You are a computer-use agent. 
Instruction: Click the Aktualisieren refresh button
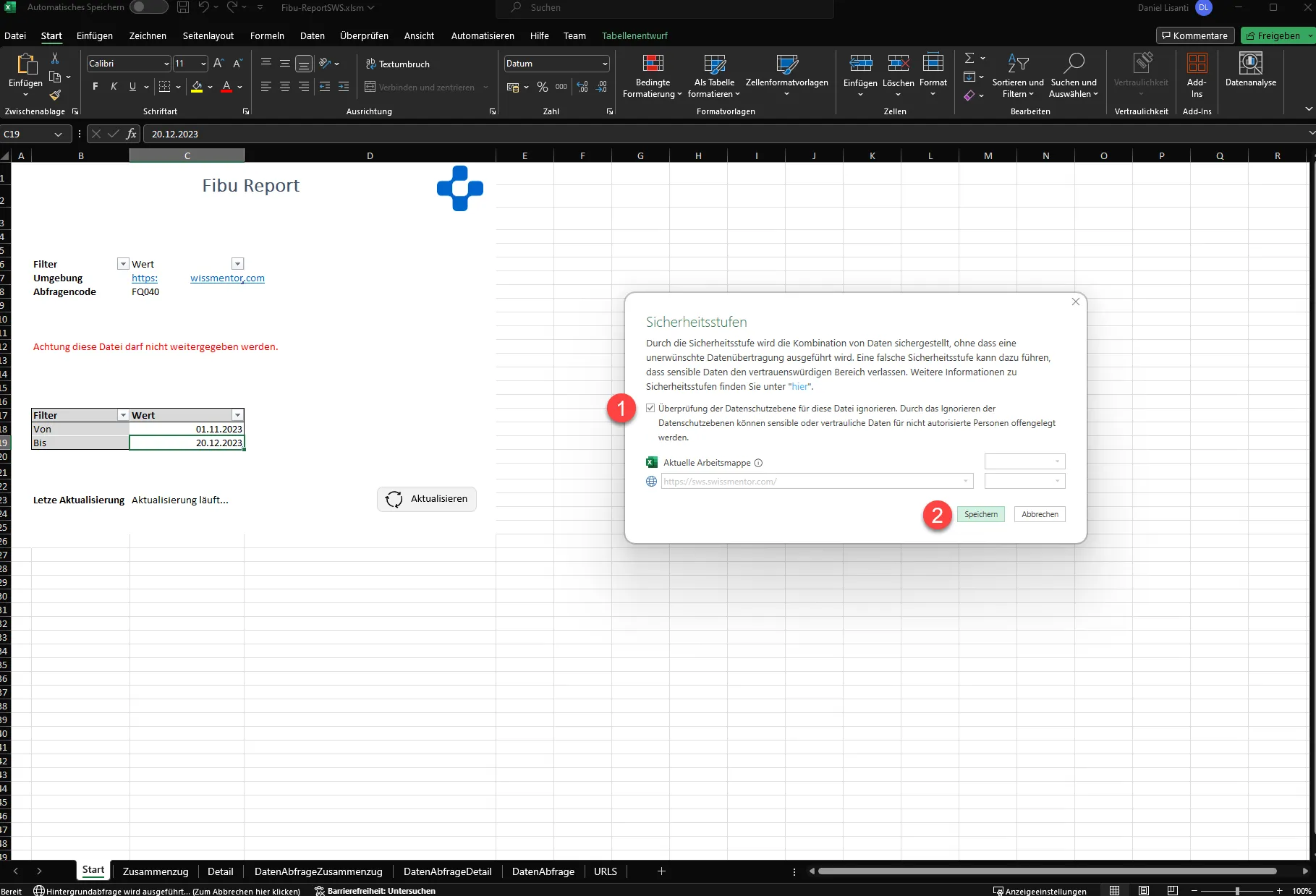[427, 499]
